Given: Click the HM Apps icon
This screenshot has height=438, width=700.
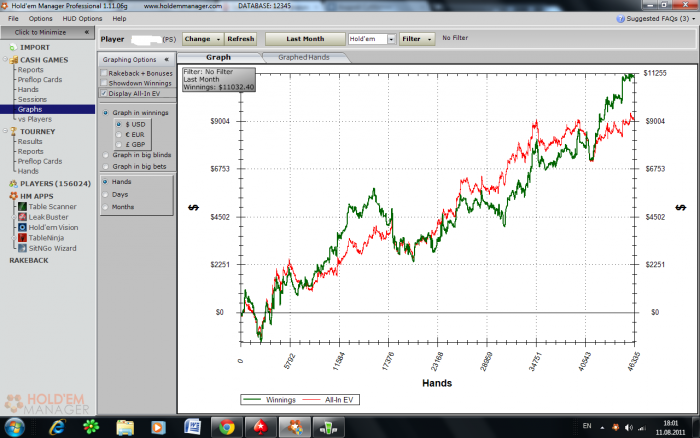Looking at the screenshot, I should click(x=13, y=196).
